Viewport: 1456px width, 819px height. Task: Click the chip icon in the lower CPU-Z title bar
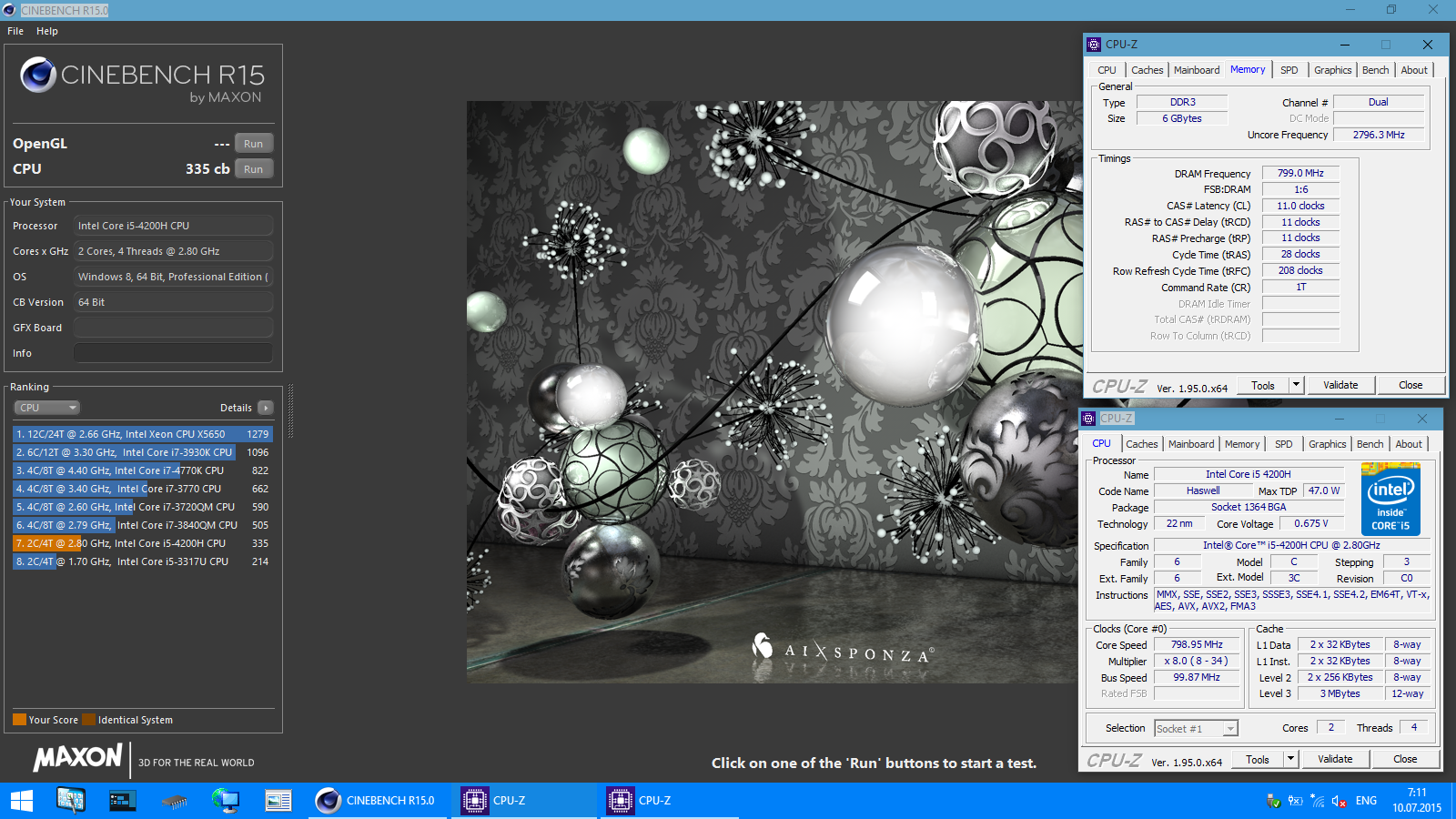(1088, 419)
